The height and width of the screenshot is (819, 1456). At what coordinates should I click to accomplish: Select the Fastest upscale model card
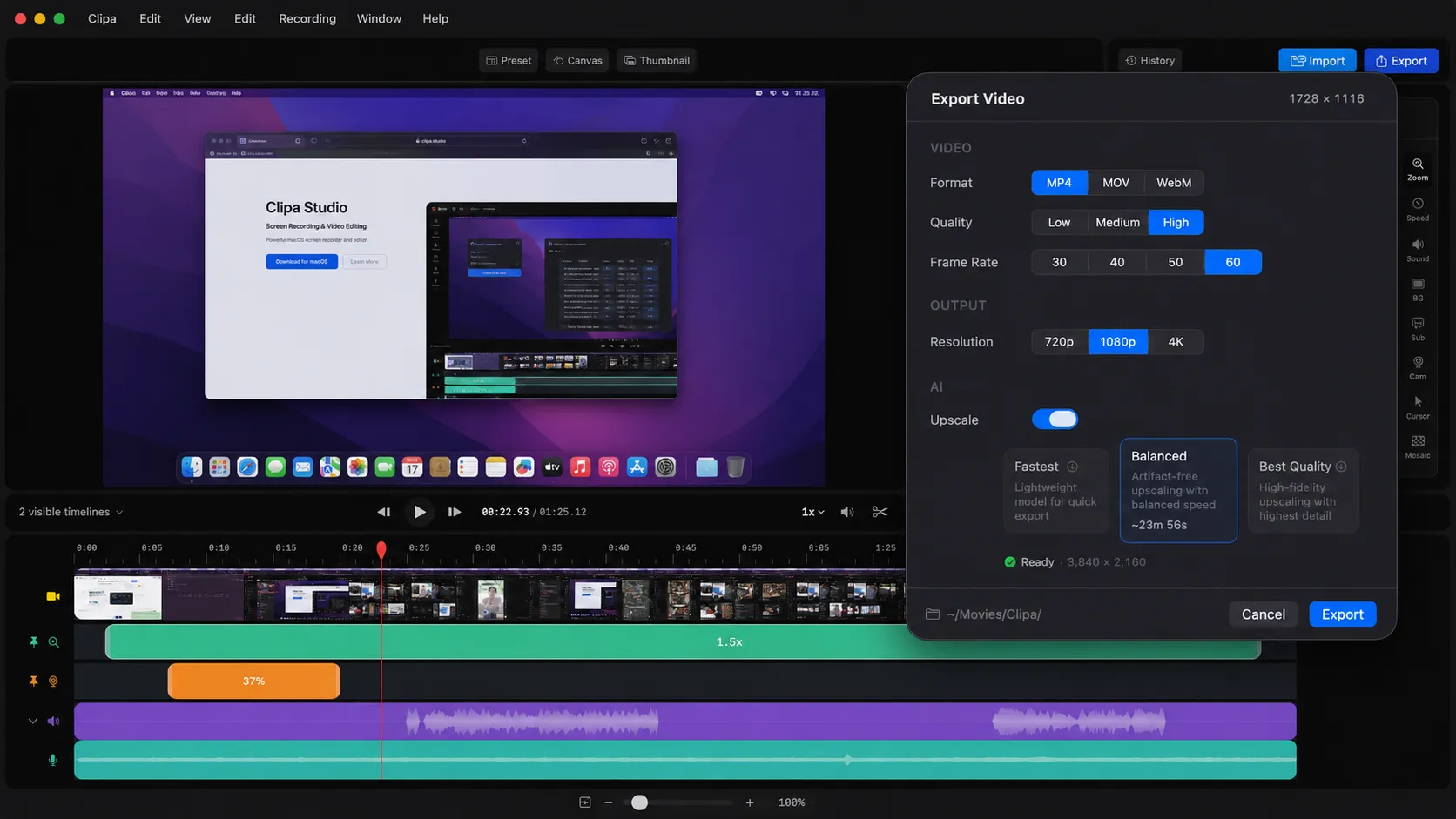coord(1055,490)
